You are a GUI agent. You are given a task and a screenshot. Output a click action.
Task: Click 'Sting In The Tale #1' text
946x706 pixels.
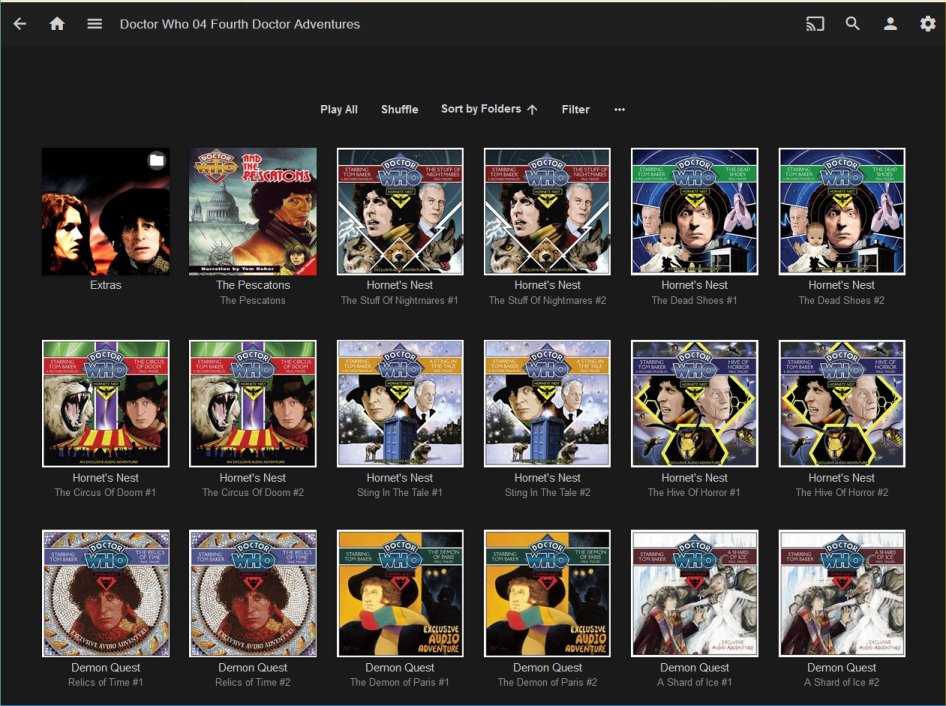tap(399, 492)
